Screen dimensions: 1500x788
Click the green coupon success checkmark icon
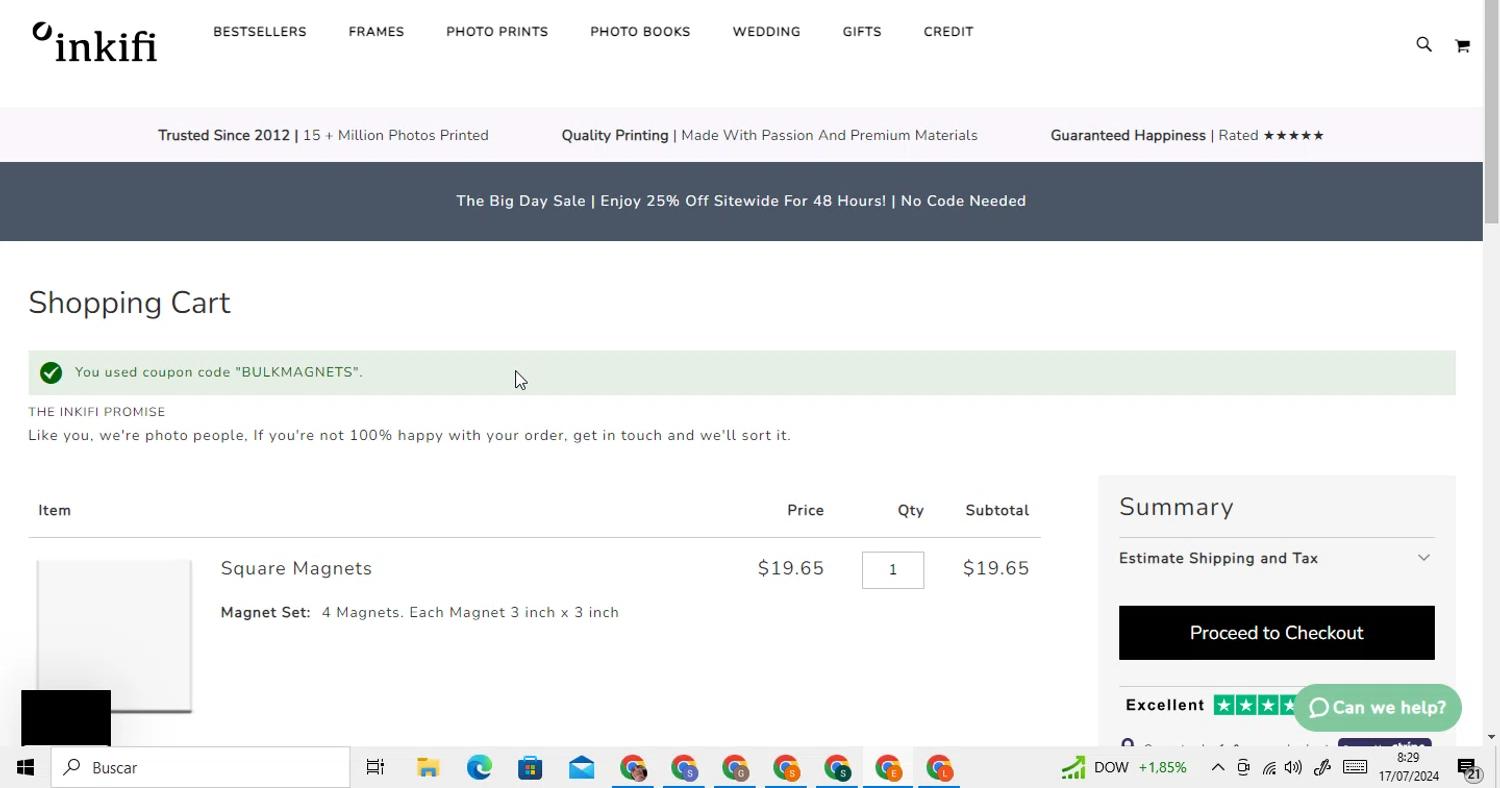(x=51, y=373)
